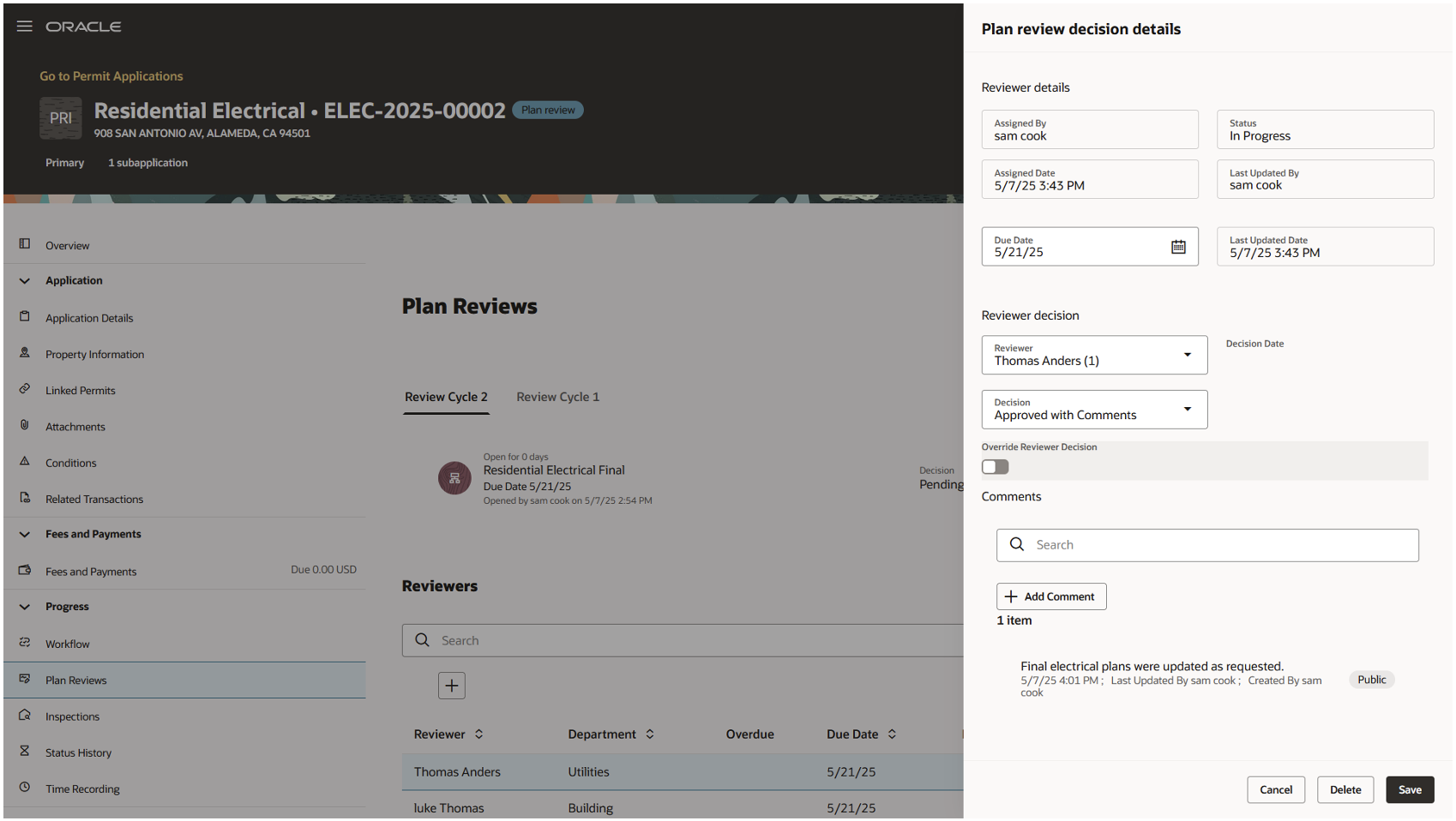Sort the table by Due Date column
Viewport: 1456px width, 821px height.
(892, 734)
